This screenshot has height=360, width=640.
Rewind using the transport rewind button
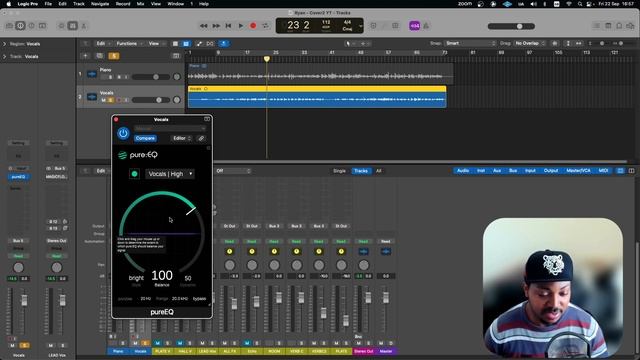pyautogui.click(x=203, y=26)
